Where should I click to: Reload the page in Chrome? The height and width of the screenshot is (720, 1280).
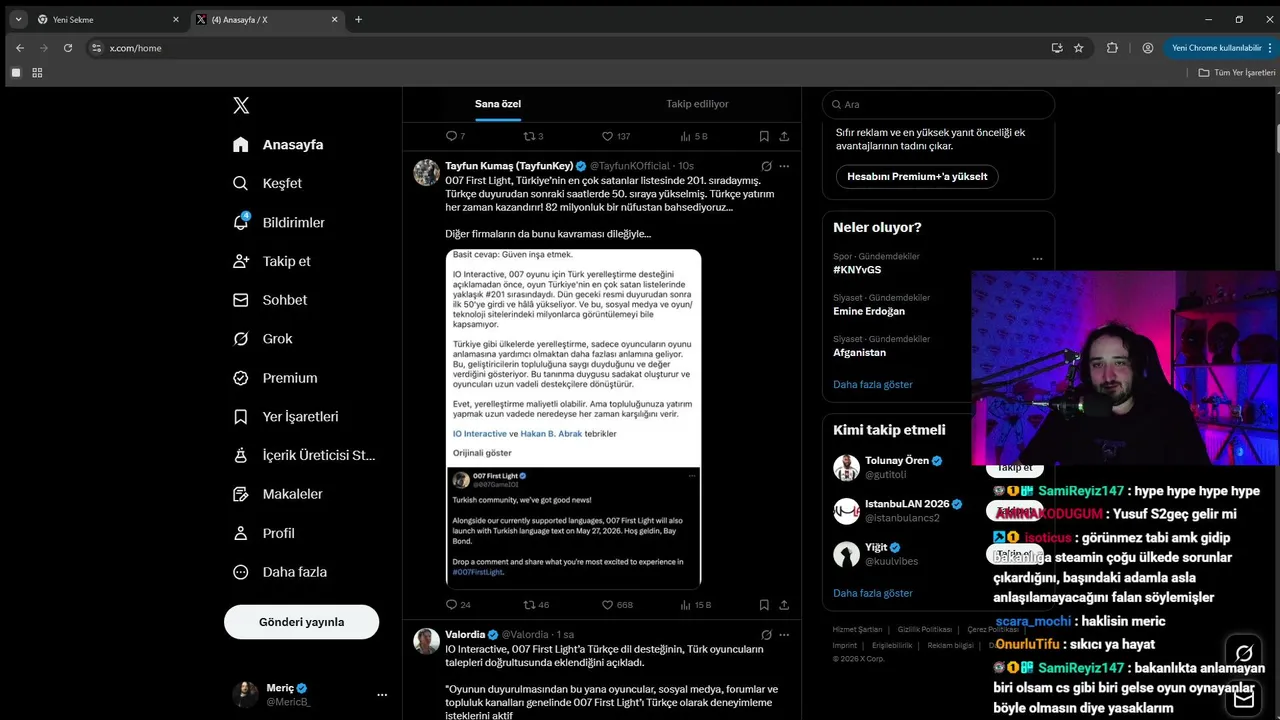(x=68, y=48)
